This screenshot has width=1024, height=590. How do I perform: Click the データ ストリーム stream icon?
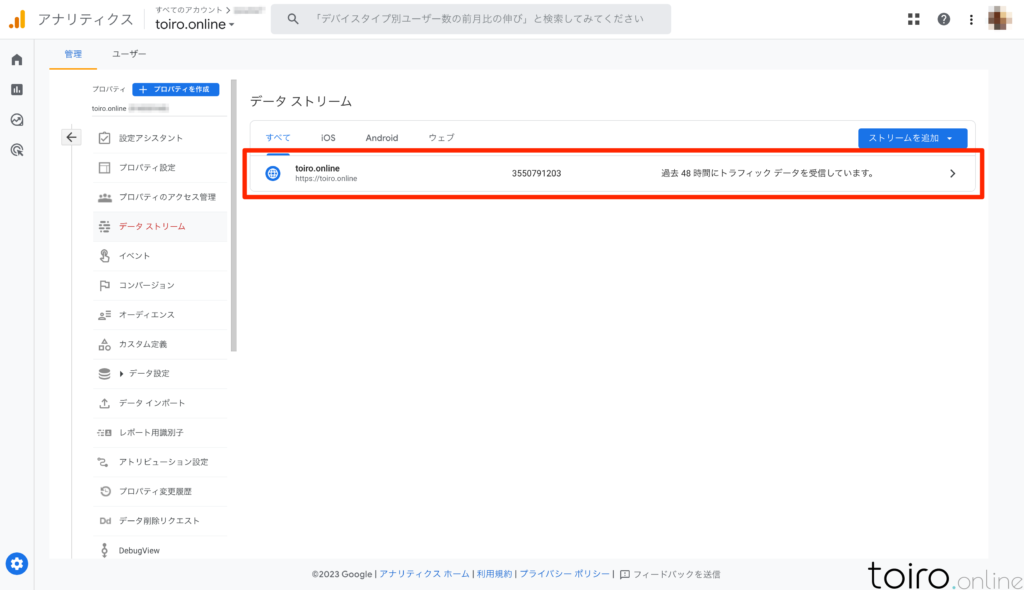pos(104,226)
